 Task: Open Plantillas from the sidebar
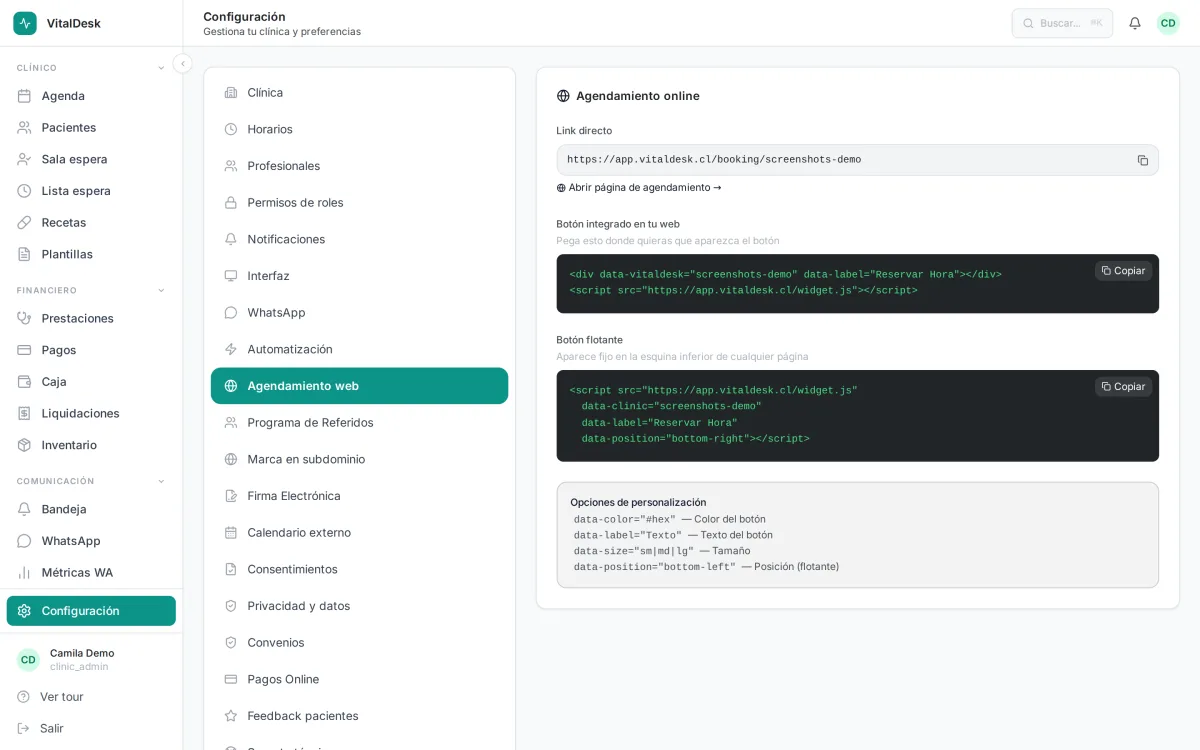pos(91,254)
